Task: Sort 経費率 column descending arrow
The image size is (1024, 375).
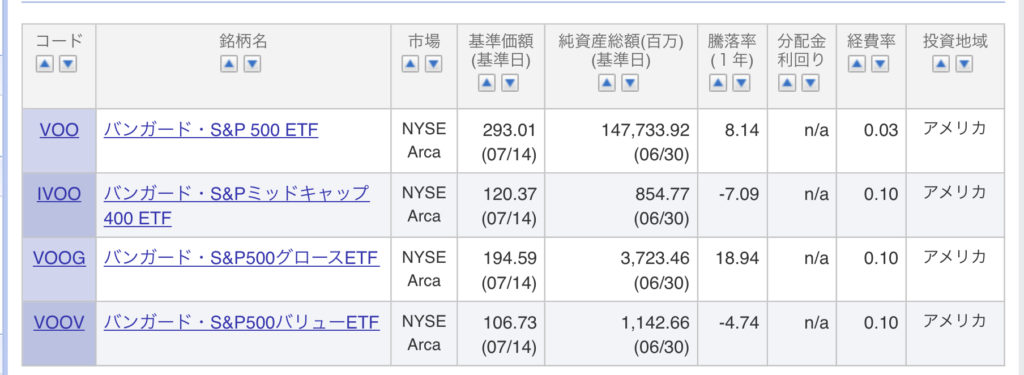Action: pyautogui.click(x=881, y=64)
